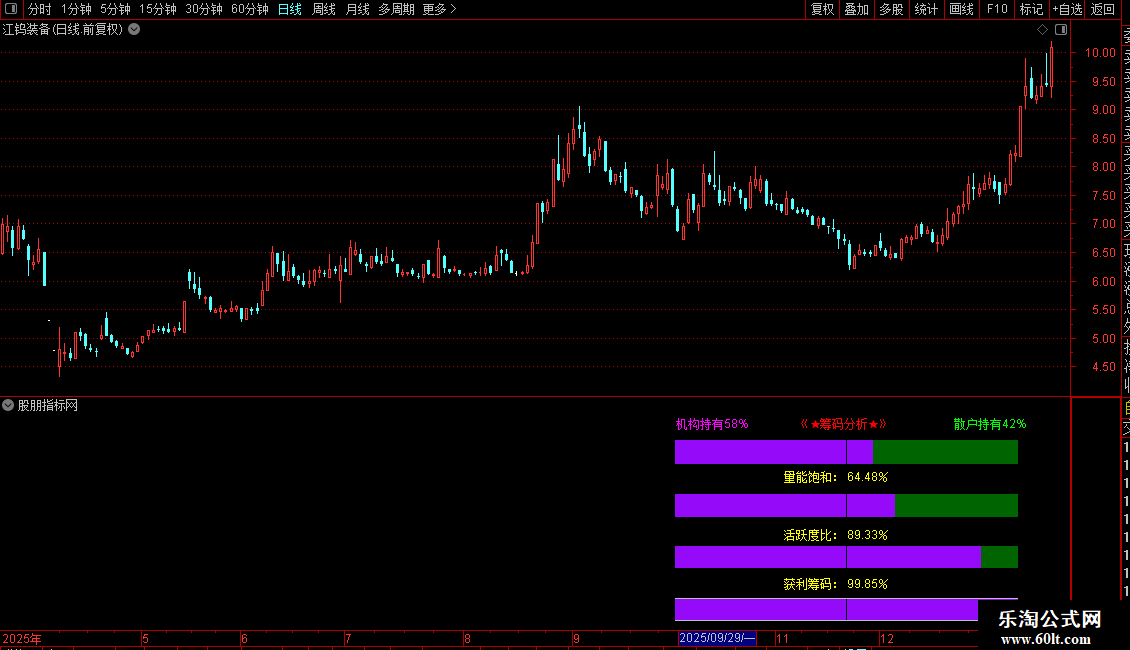Open the F10 company info
The height and width of the screenshot is (650, 1130).
tap(997, 9)
